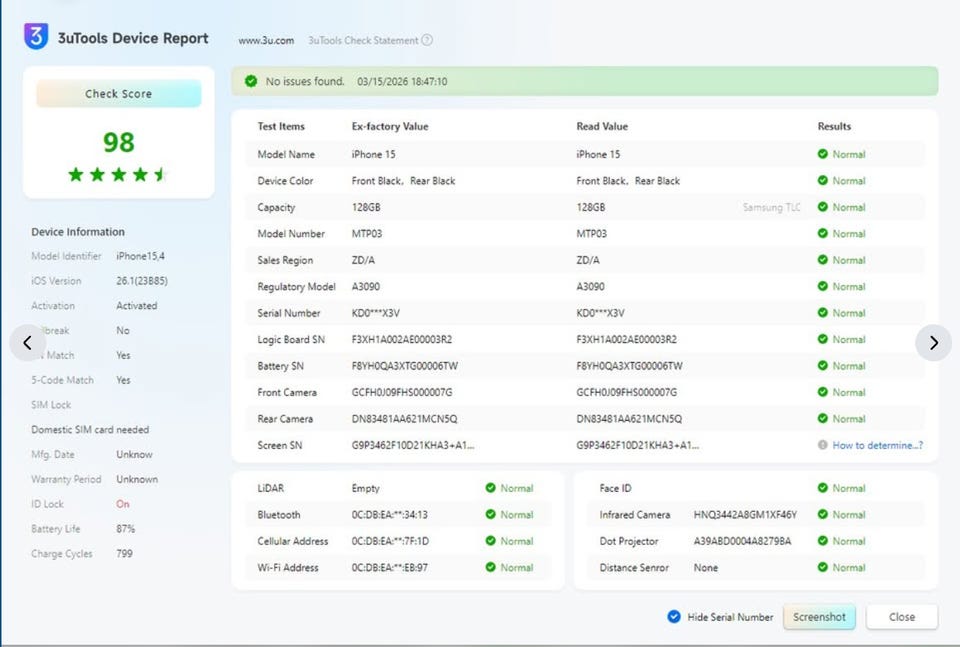
Task: Click the Samsung TLC label in Capacity row
Action: (x=771, y=208)
